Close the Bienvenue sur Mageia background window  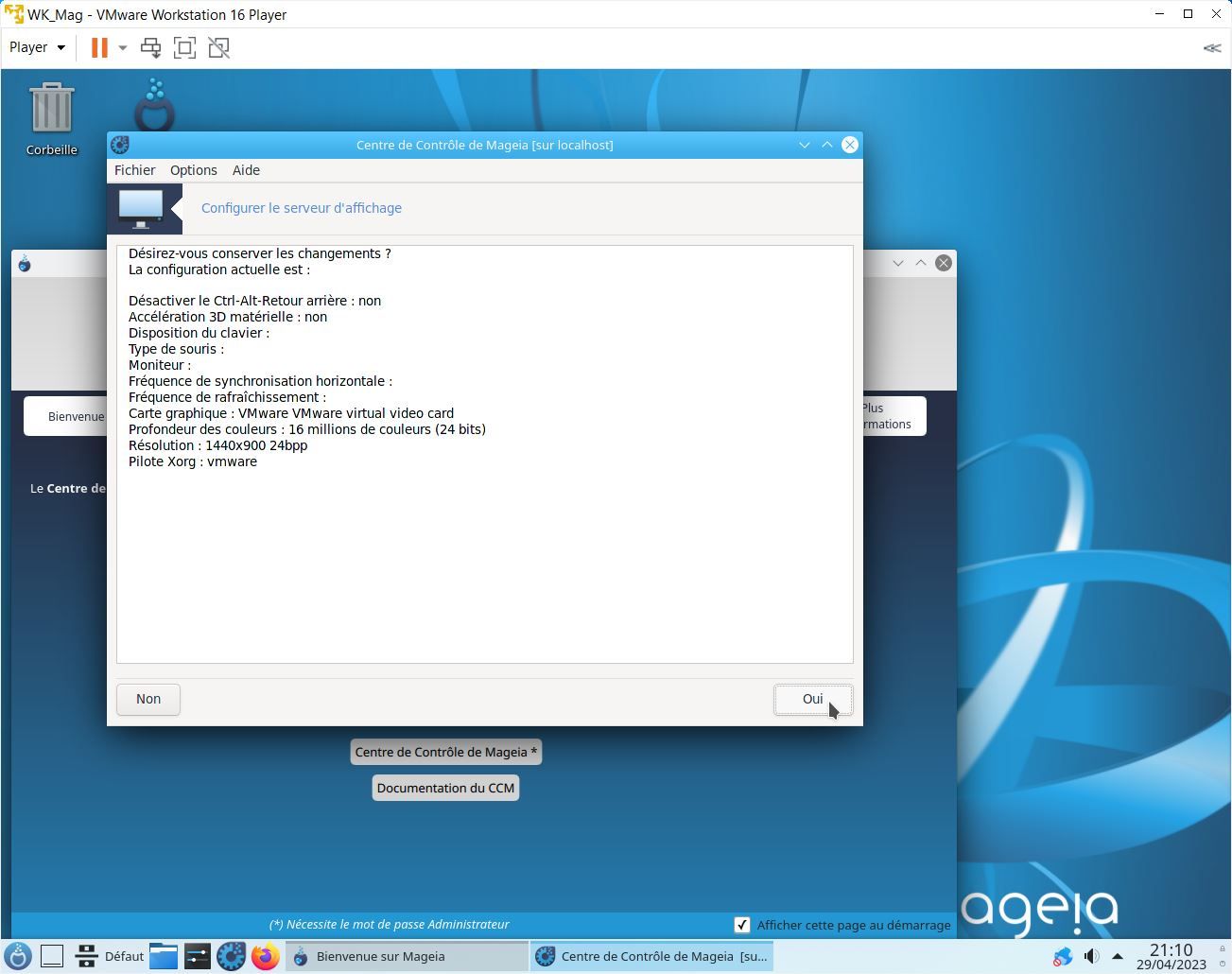tap(944, 263)
